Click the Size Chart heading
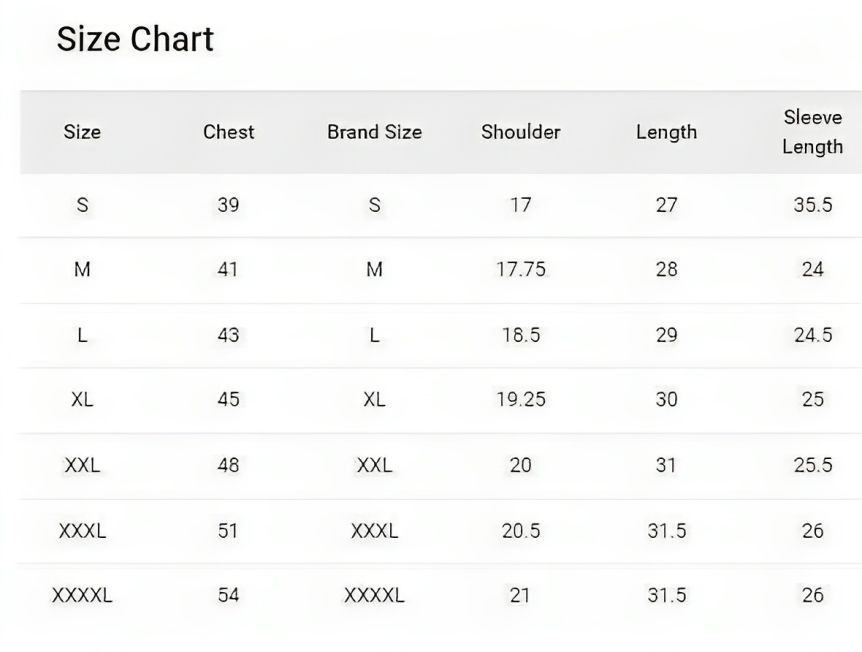 point(135,39)
